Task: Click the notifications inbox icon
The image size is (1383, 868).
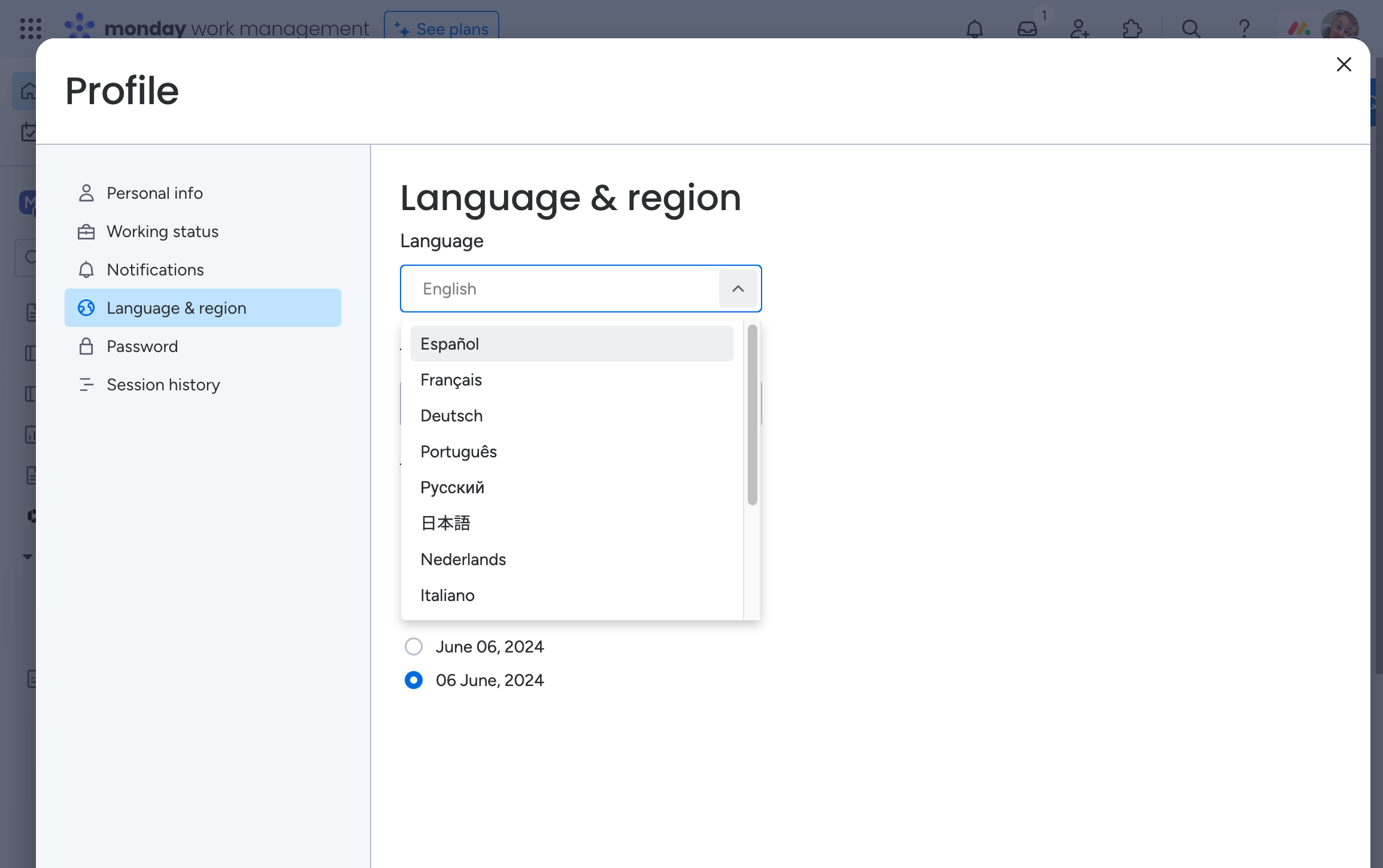Action: pos(1027,27)
